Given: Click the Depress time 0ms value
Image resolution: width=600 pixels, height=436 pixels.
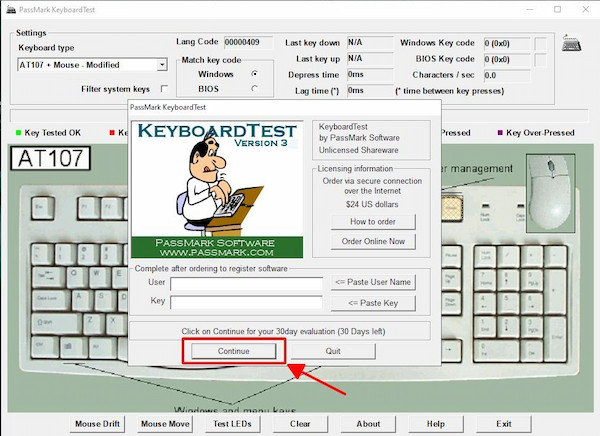Looking at the screenshot, I should point(370,75).
